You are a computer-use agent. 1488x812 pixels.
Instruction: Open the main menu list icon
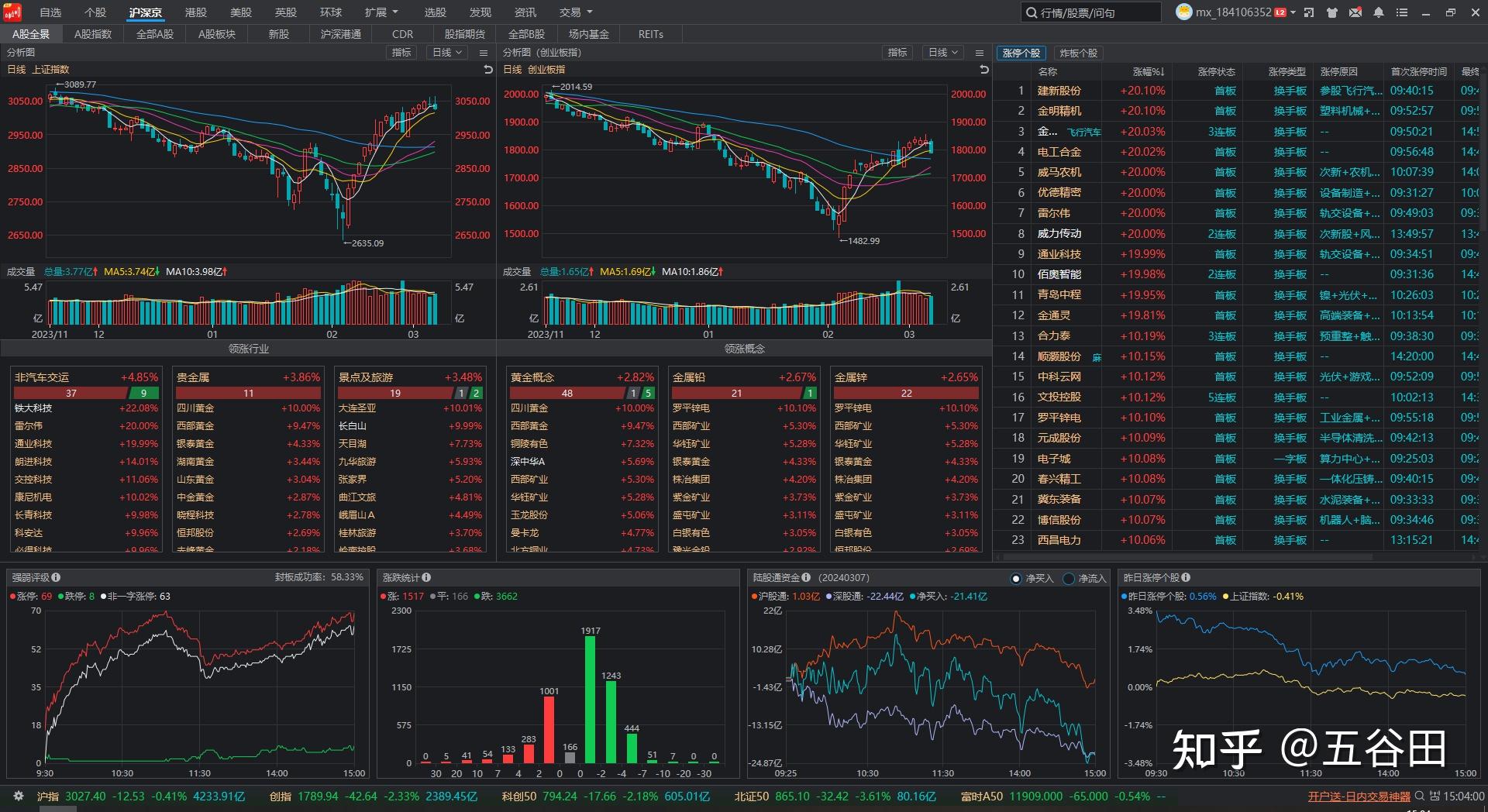pyautogui.click(x=1402, y=12)
